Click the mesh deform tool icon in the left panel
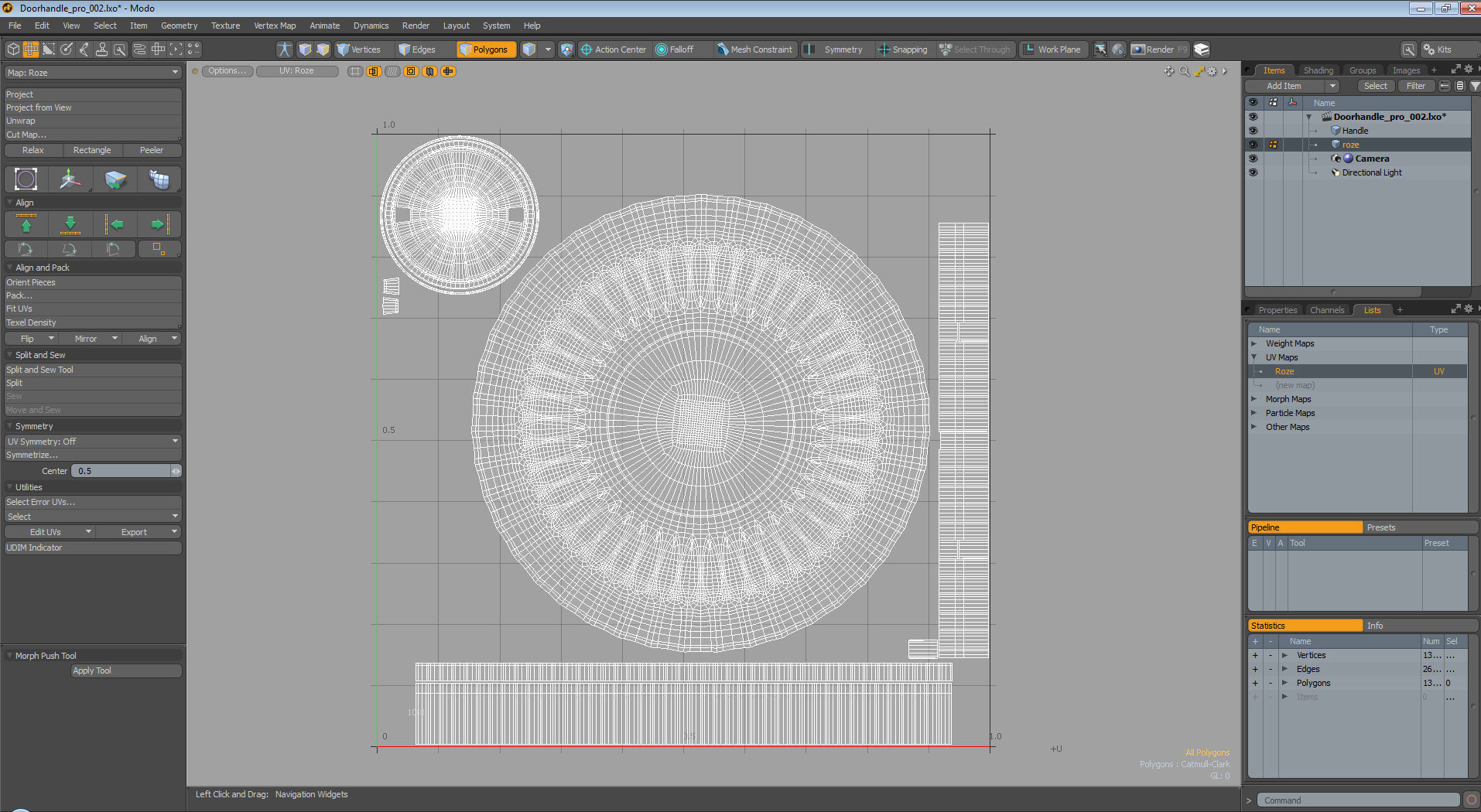This screenshot has width=1481, height=812. [x=159, y=179]
